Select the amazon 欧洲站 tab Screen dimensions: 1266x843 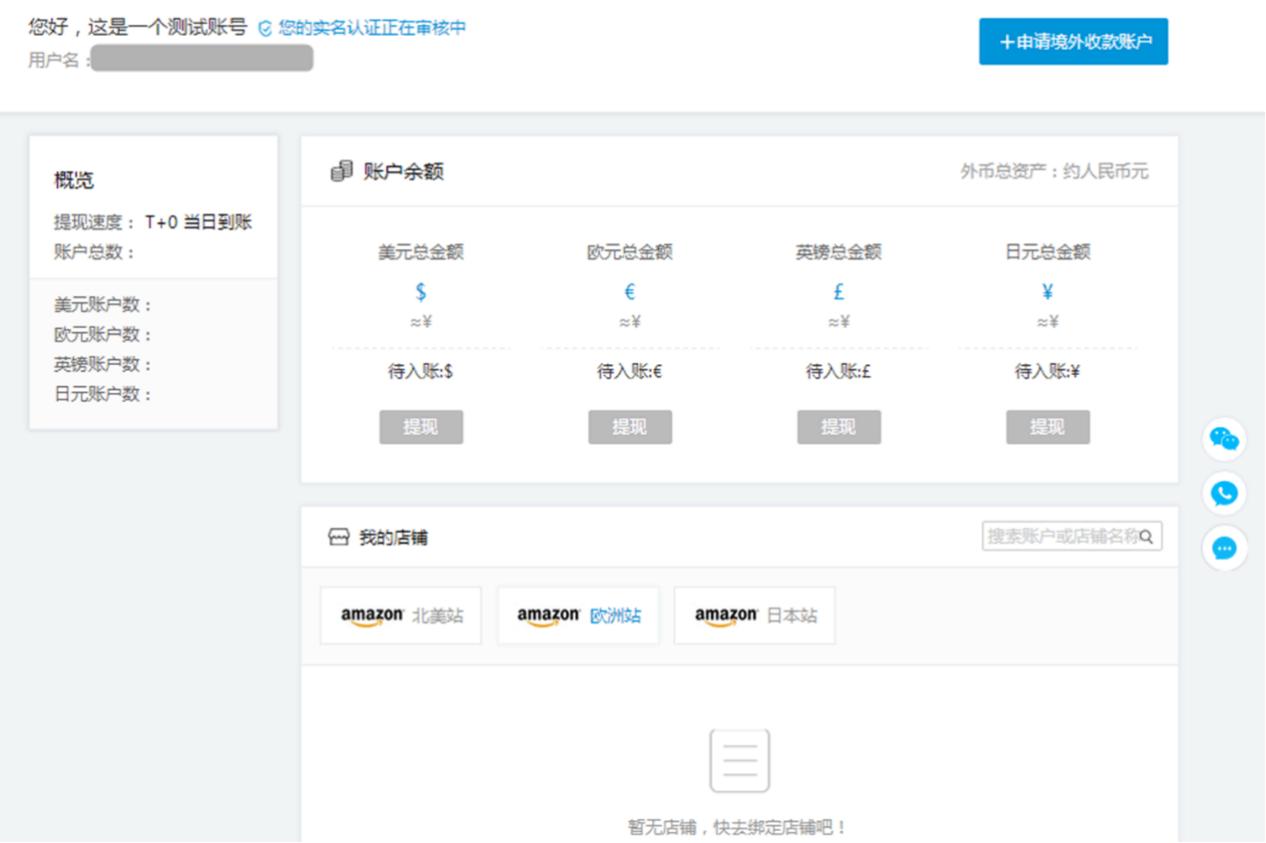coord(577,615)
